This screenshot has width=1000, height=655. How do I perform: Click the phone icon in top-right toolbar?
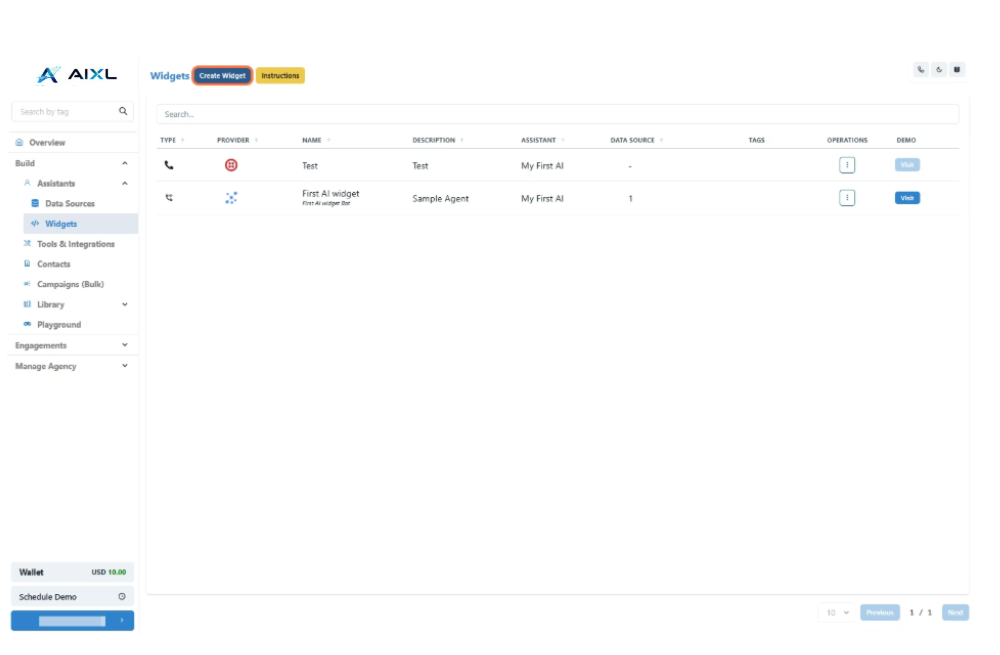click(x=920, y=70)
